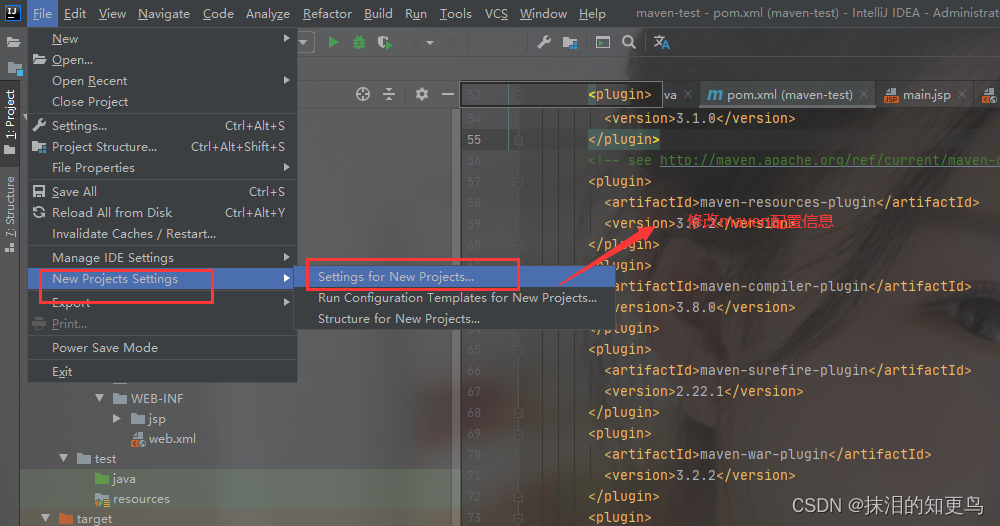
Task: Open the View menu
Action: tap(112, 13)
